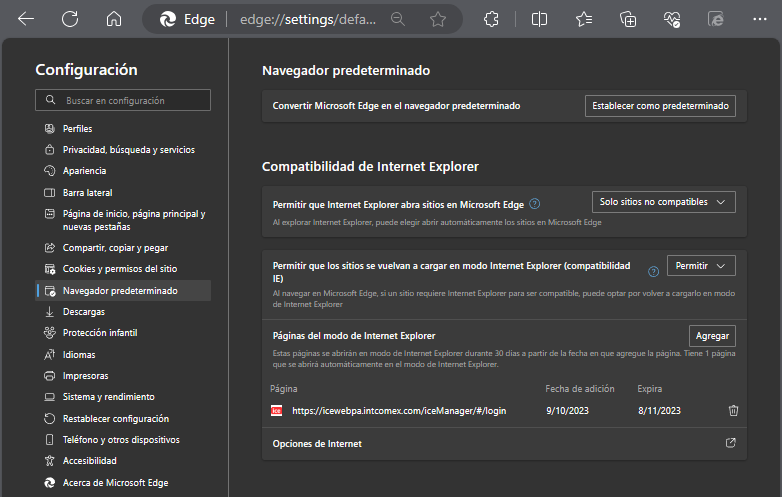Open the Extensions puzzle icon
Viewport: 782px width, 497px height.
[491, 19]
